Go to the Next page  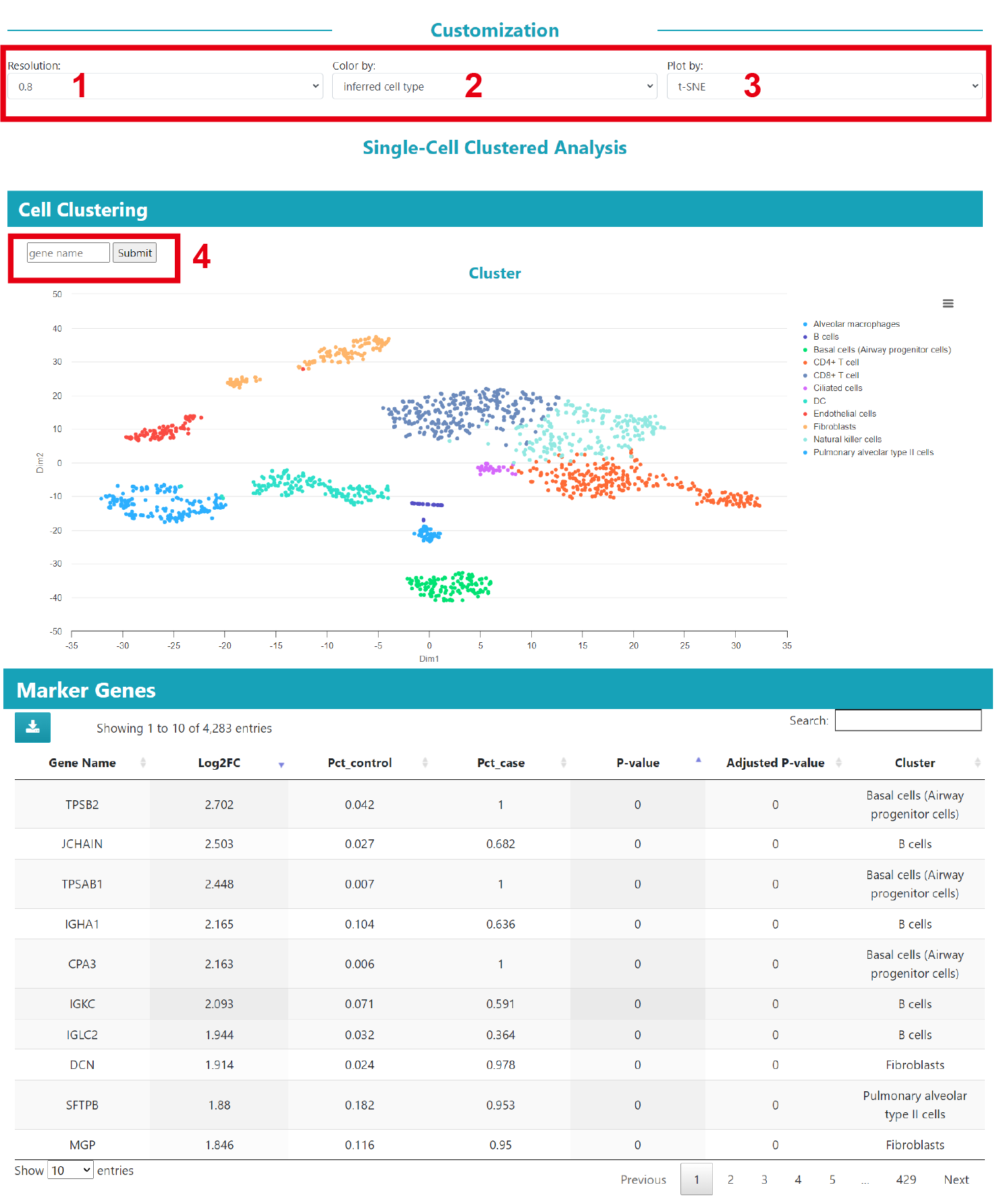tap(956, 1180)
